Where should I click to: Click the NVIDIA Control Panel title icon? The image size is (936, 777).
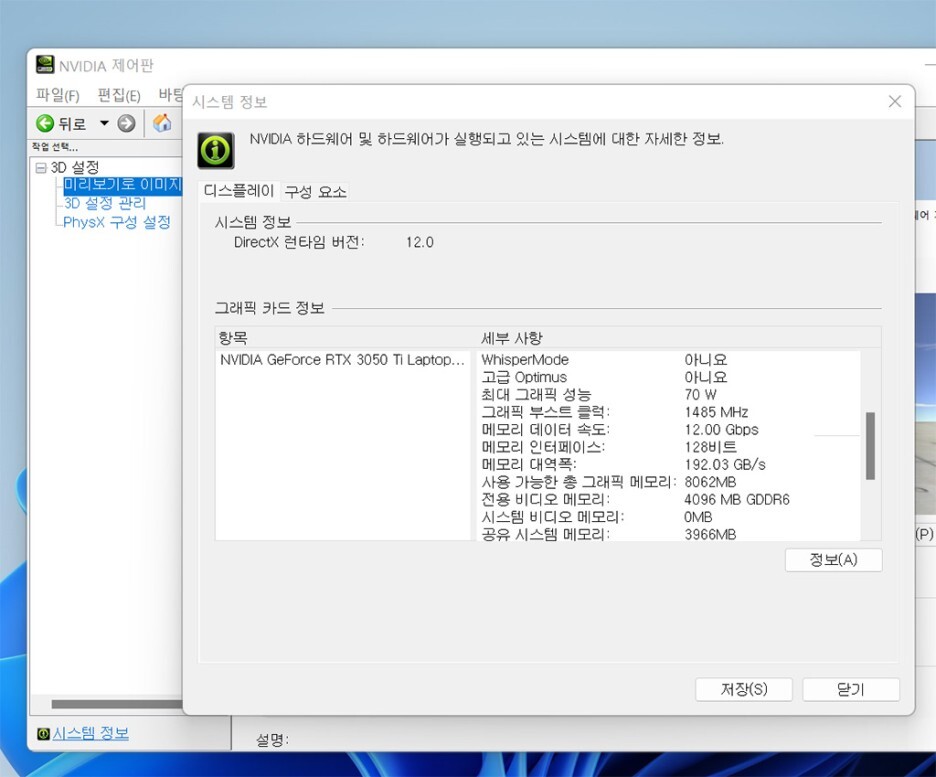[45, 64]
